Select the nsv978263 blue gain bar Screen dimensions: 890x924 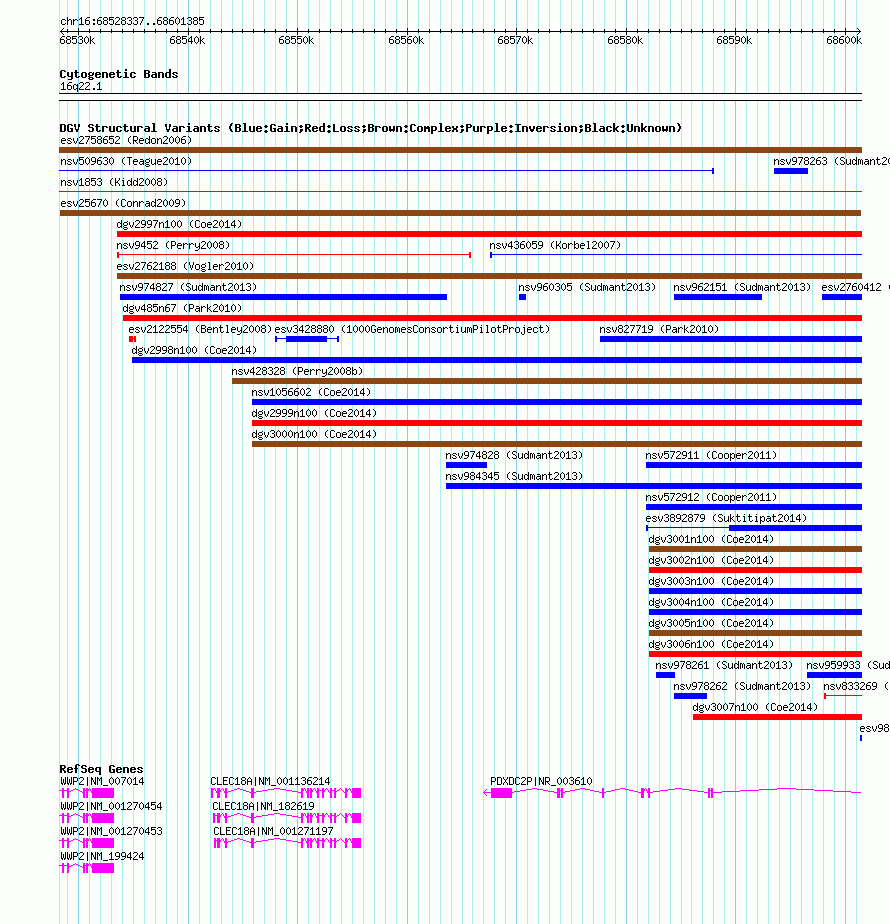coord(790,171)
